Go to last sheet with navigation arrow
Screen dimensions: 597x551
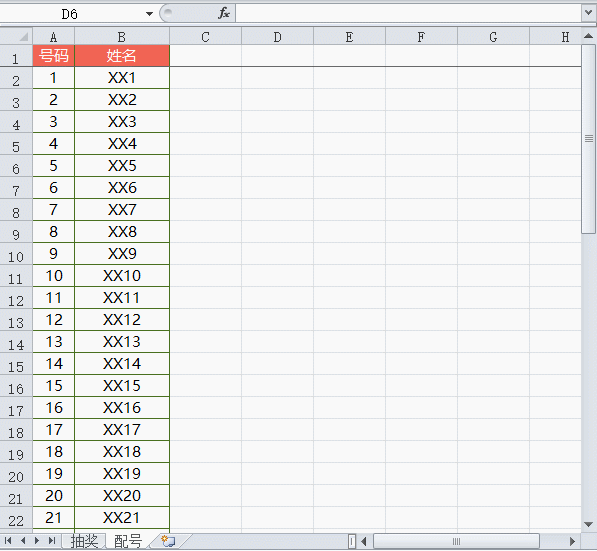tap(52, 541)
